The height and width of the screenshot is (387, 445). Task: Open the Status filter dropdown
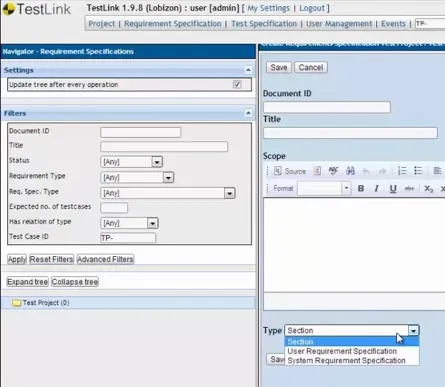pyautogui.click(x=157, y=162)
